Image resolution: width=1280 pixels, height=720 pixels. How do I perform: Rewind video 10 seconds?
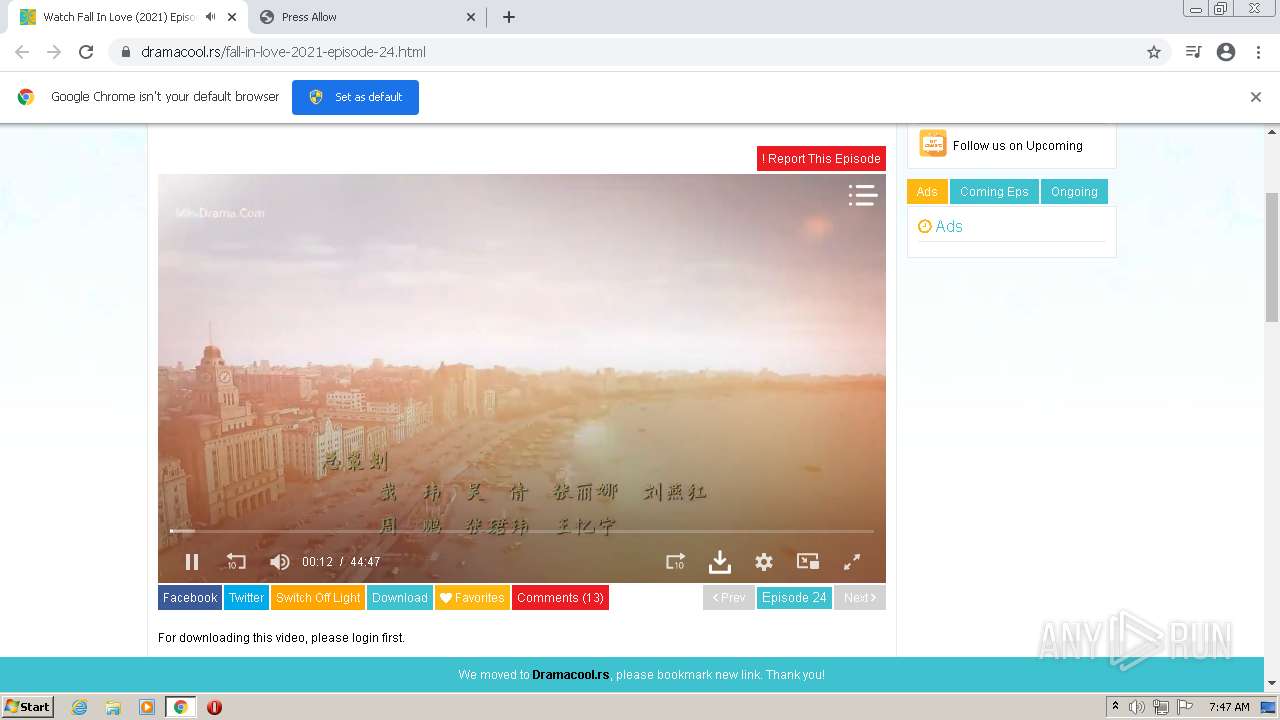(236, 562)
